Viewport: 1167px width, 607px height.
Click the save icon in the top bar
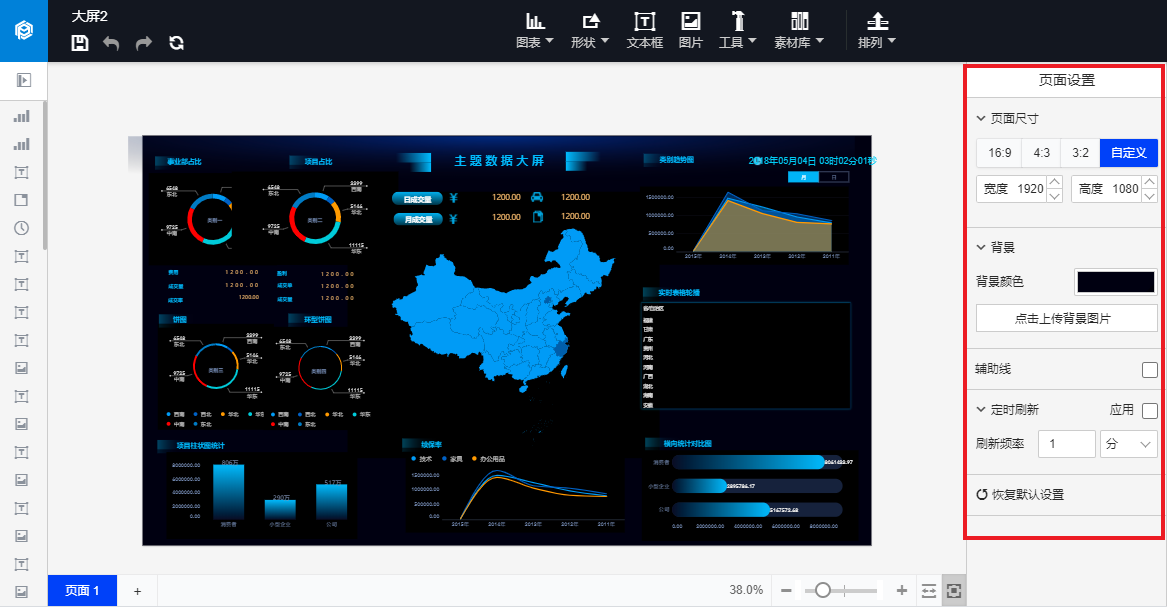80,43
